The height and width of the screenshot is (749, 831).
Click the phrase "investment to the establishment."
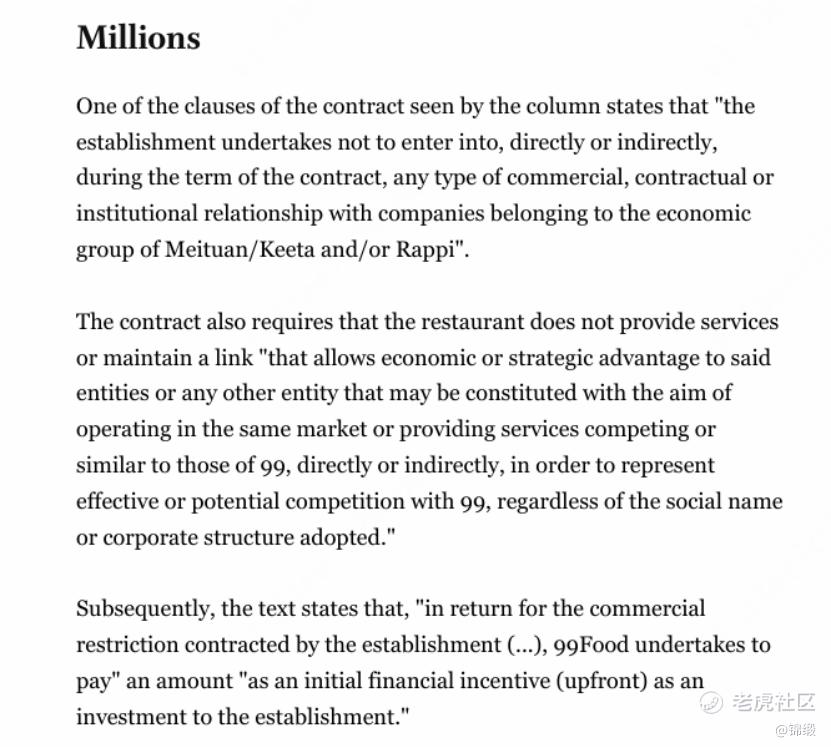pos(243,717)
